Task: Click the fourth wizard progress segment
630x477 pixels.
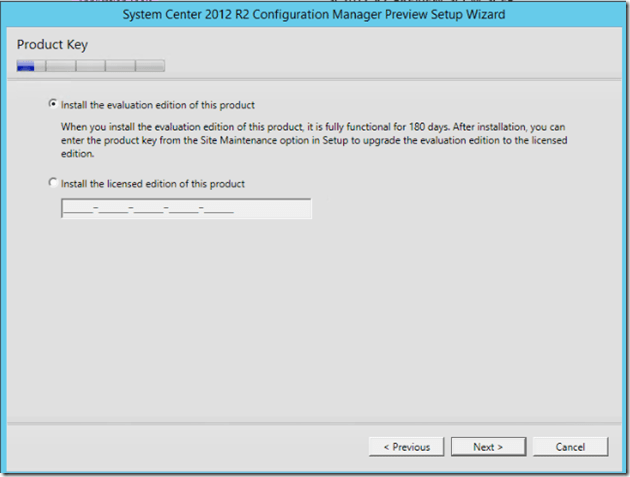Action: pos(120,67)
